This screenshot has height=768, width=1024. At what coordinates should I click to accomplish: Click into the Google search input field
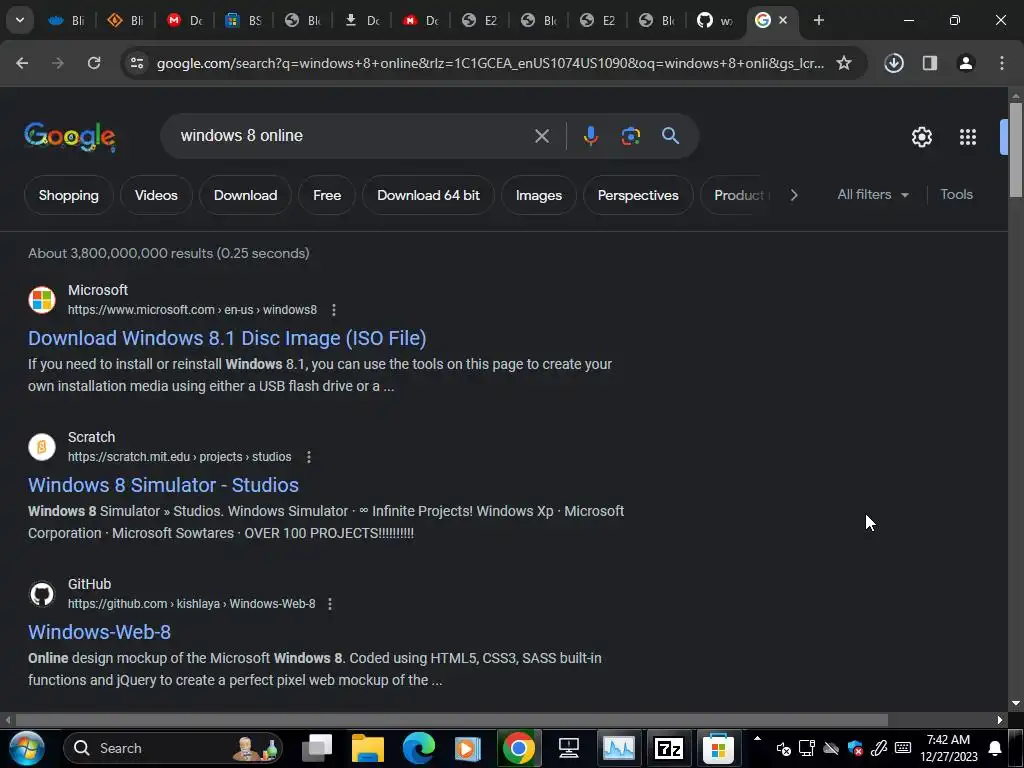tap(353, 136)
